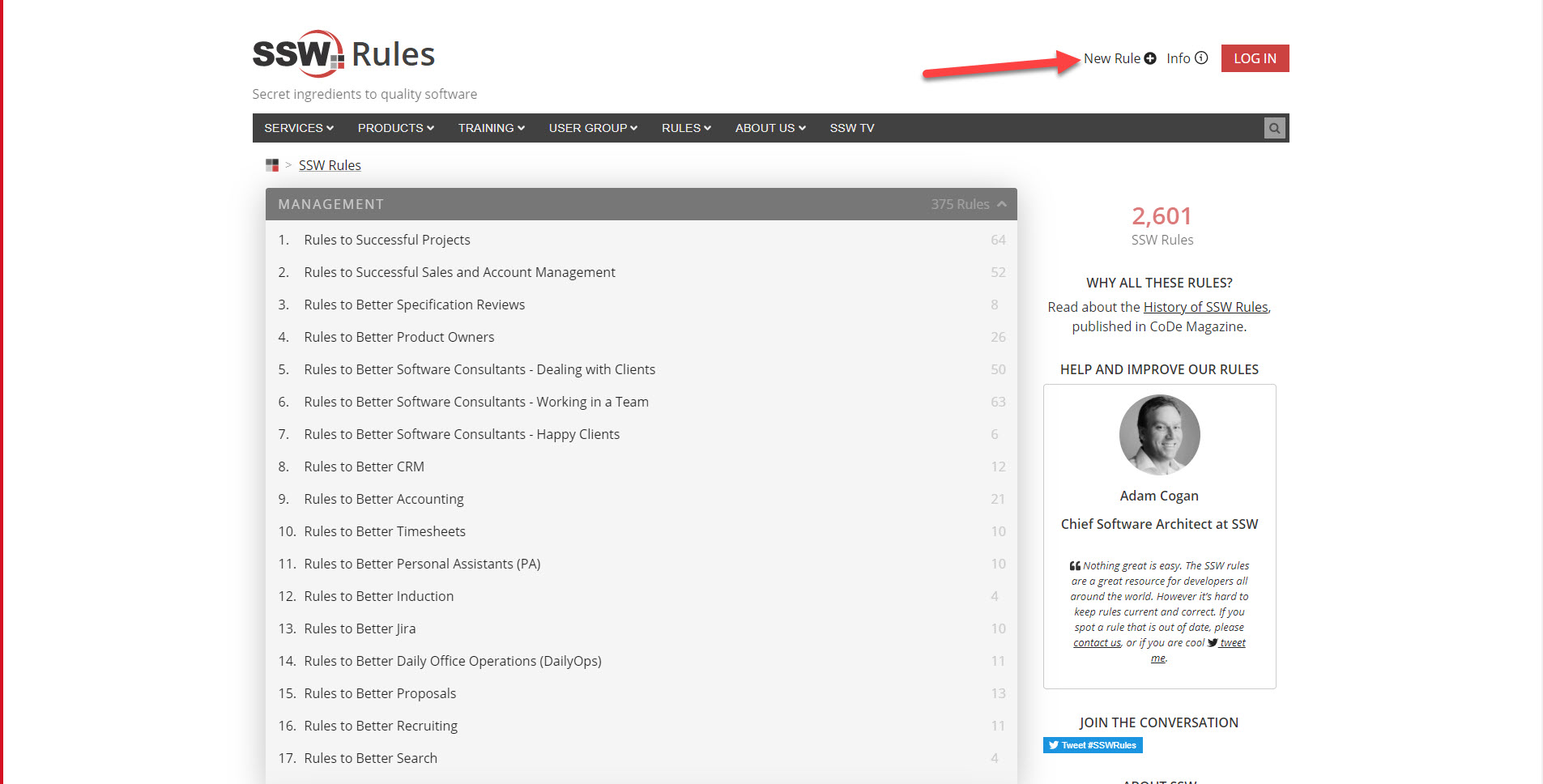Click the SSW Rules breadcrumb link
The image size is (1543, 784).
(x=330, y=165)
